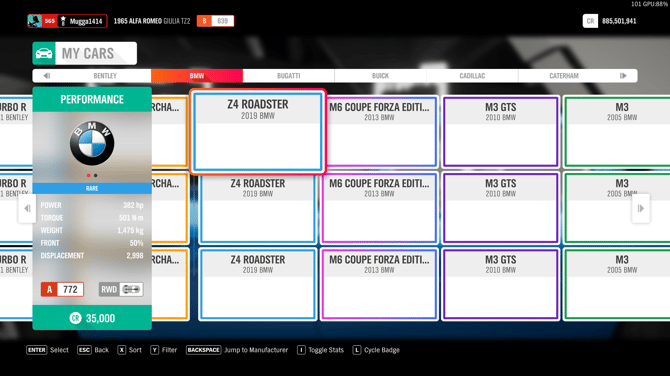
Task: Switch to the Bugatti manufacturer tab
Action: [x=288, y=76]
